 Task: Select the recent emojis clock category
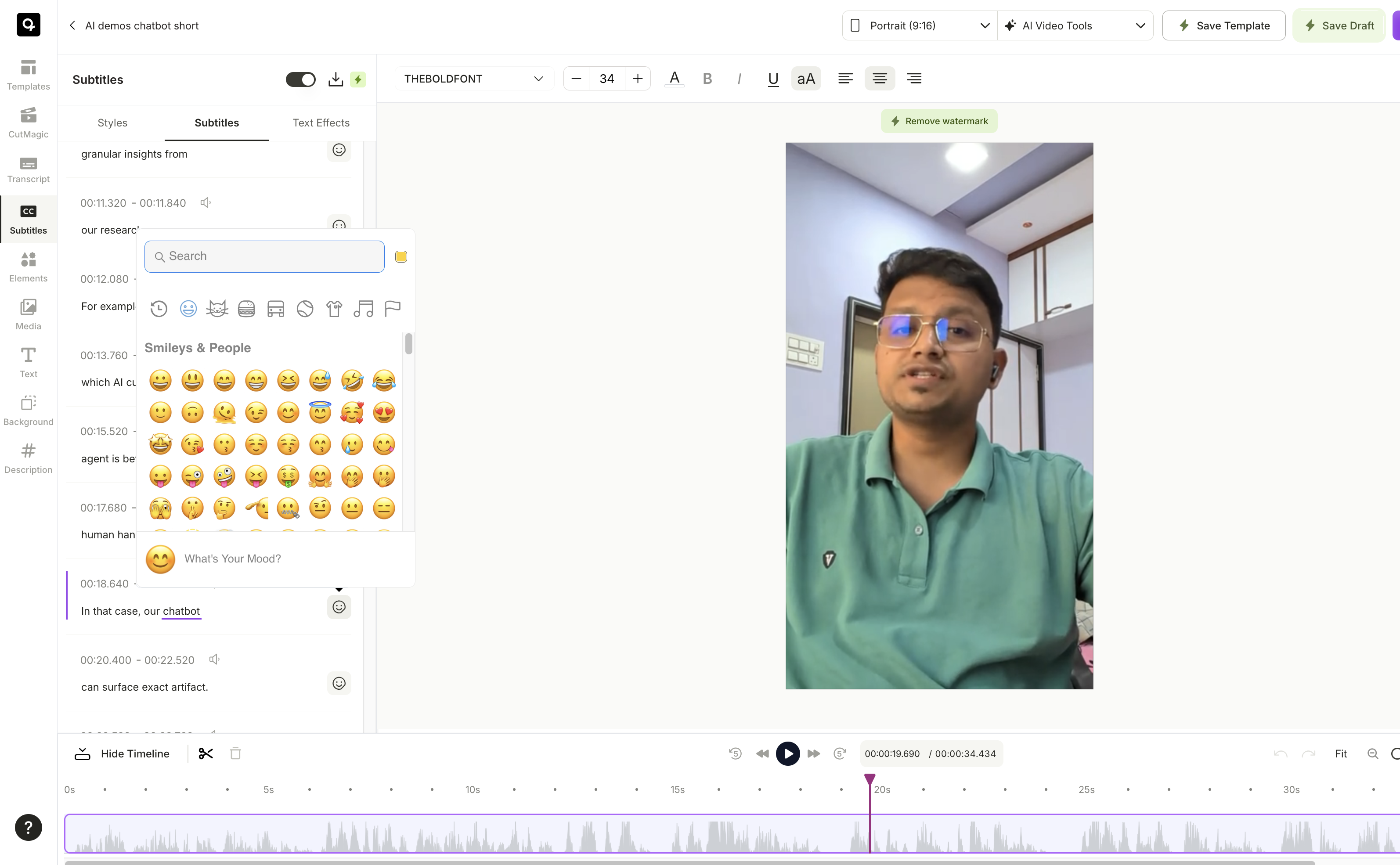click(159, 309)
